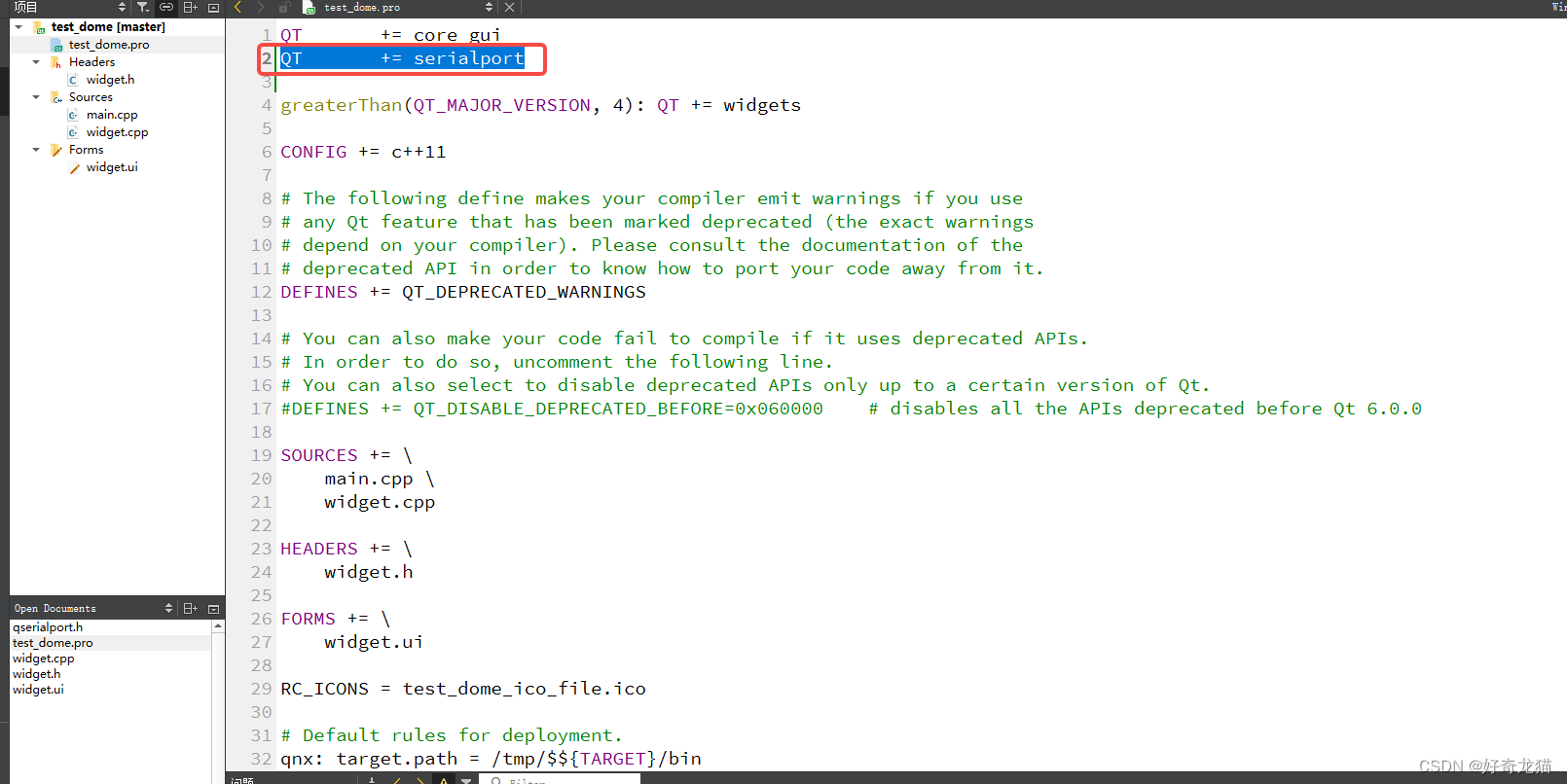The image size is (1567, 784).
Task: Select test_dome [master] project root
Action: [x=108, y=27]
